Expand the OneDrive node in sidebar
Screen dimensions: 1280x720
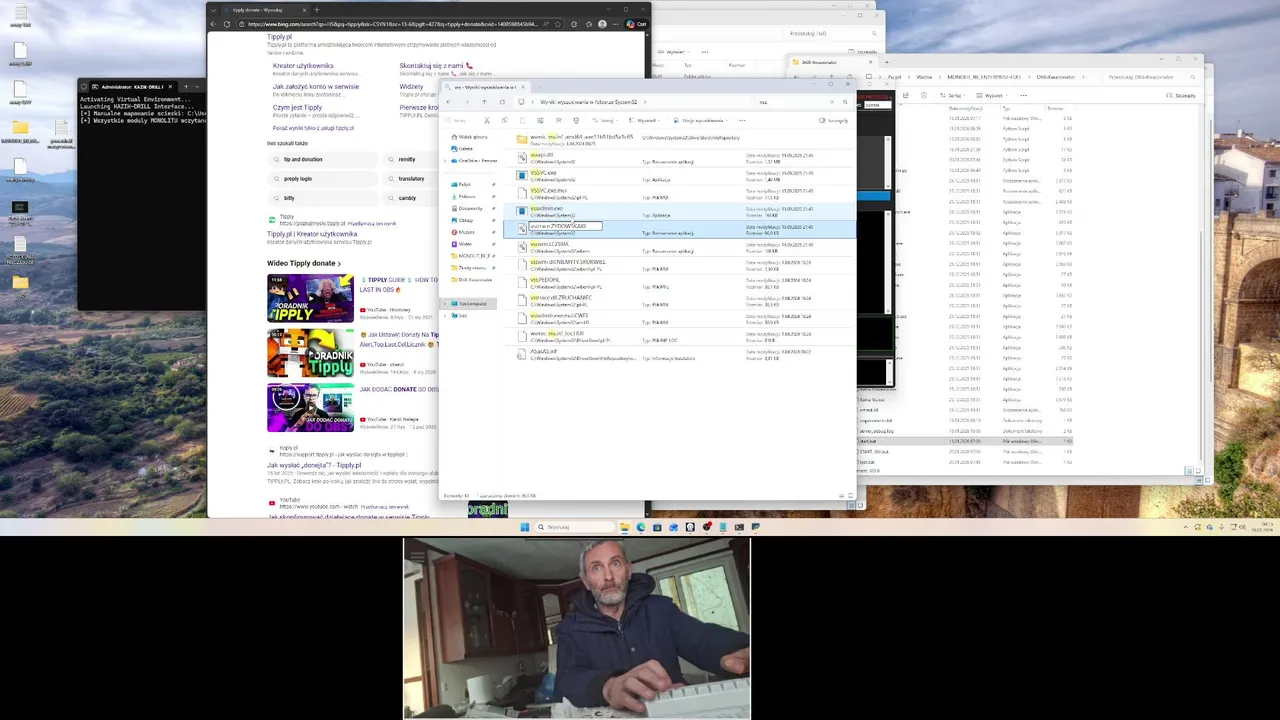coord(446,160)
